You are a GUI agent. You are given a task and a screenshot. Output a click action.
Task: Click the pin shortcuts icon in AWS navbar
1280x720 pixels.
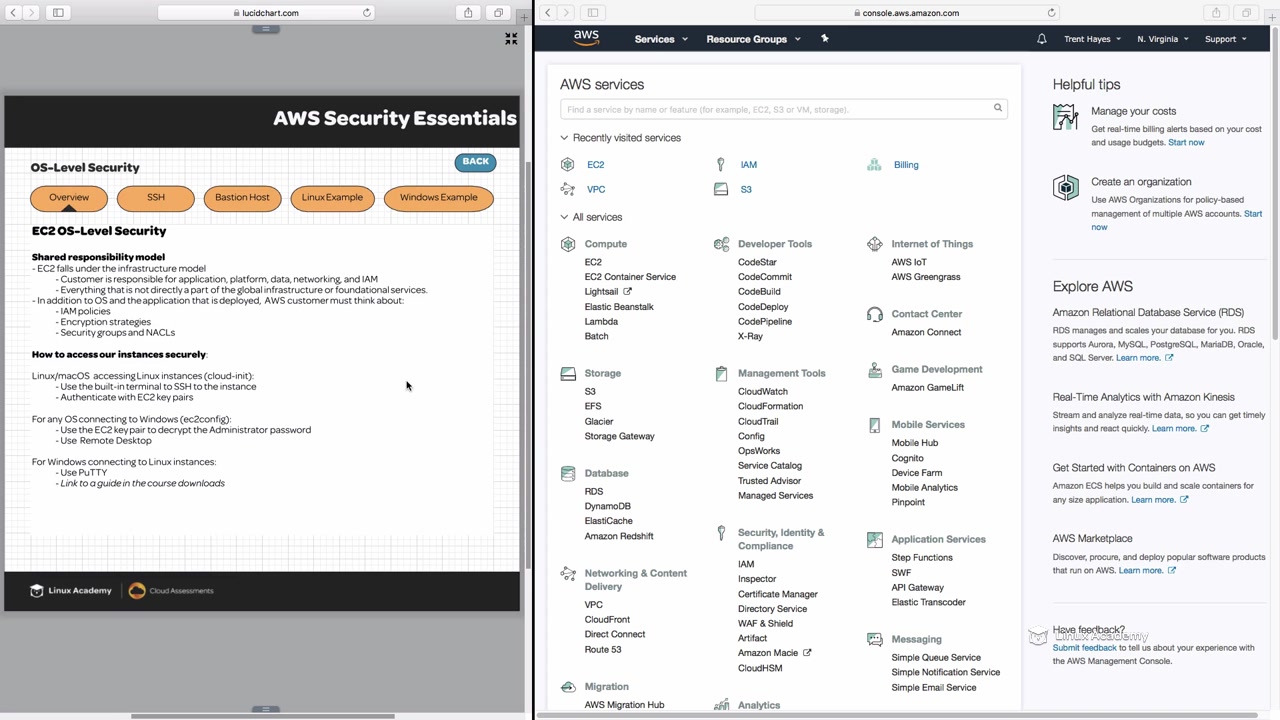tap(825, 38)
